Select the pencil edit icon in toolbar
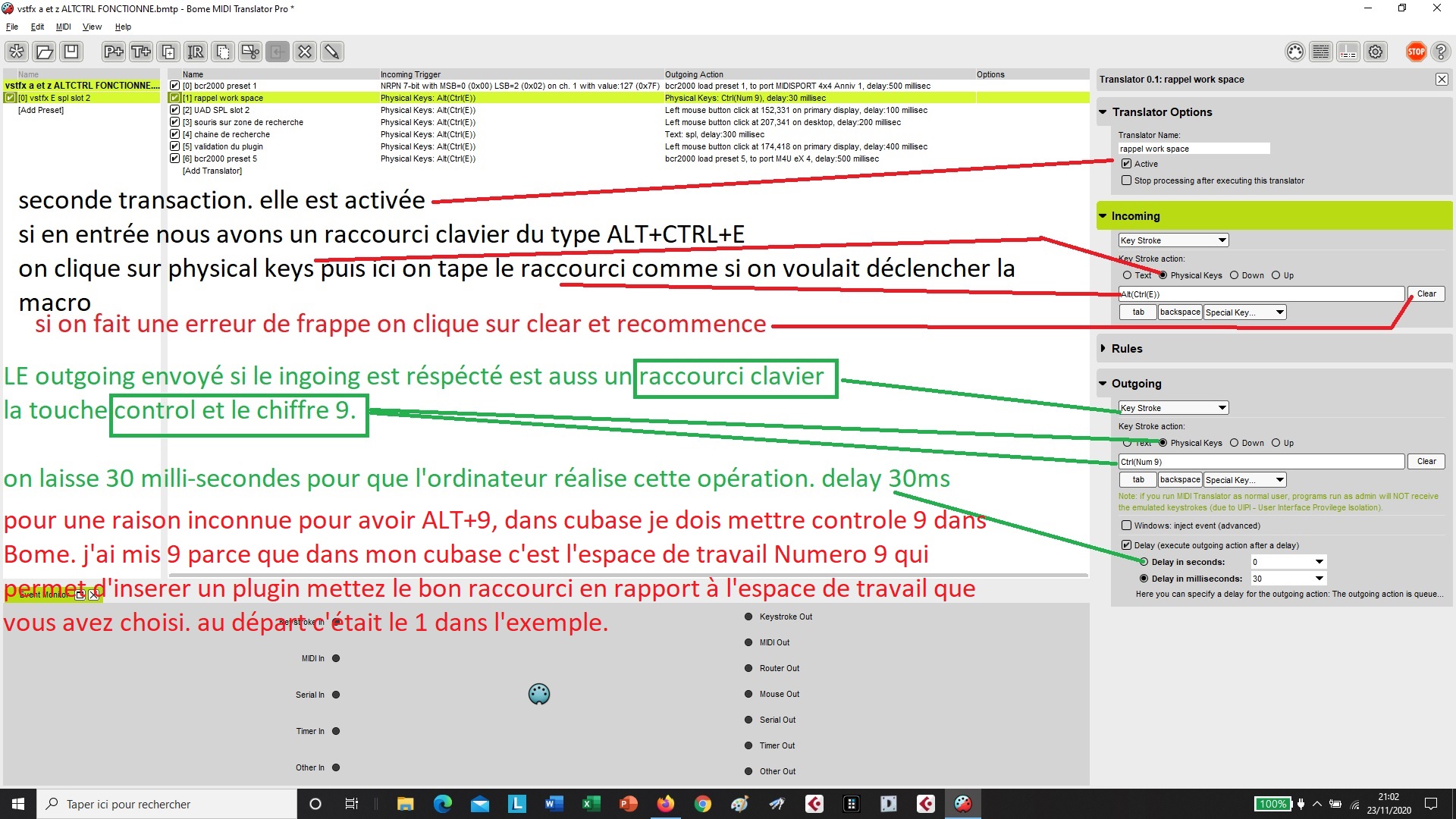The image size is (1456, 819). 332,52
